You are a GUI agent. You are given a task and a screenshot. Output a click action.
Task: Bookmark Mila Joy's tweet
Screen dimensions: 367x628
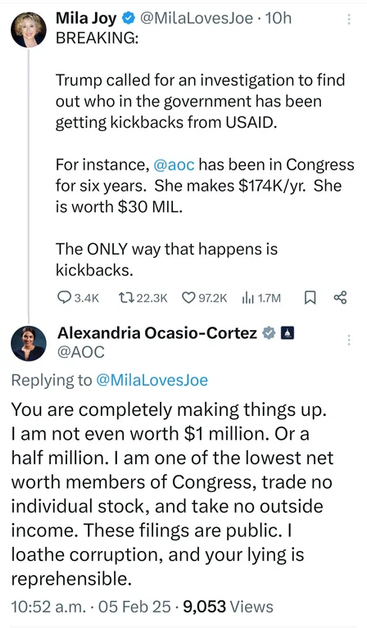[x=310, y=298]
